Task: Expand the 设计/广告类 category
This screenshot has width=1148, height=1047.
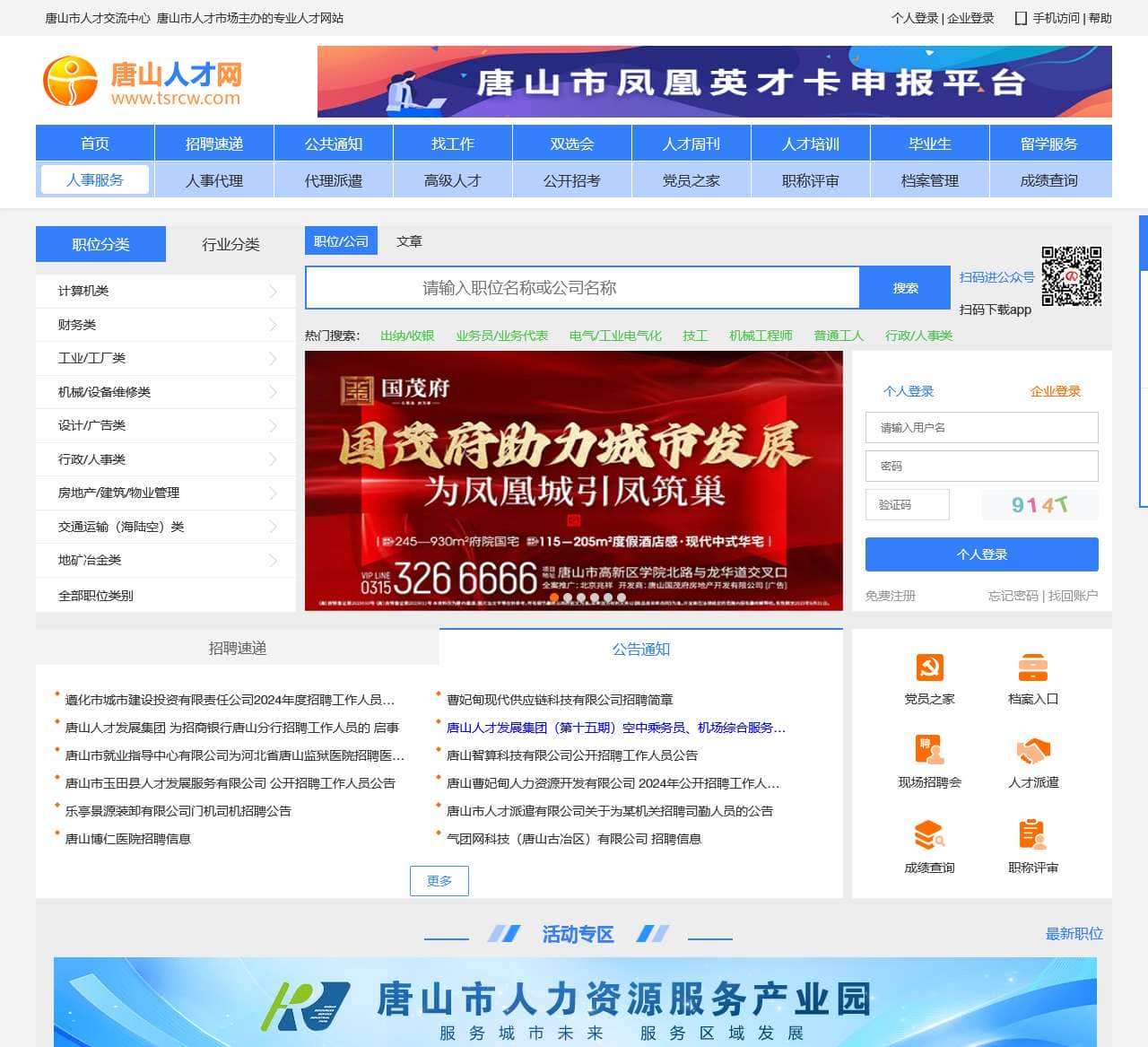Action: (166, 425)
